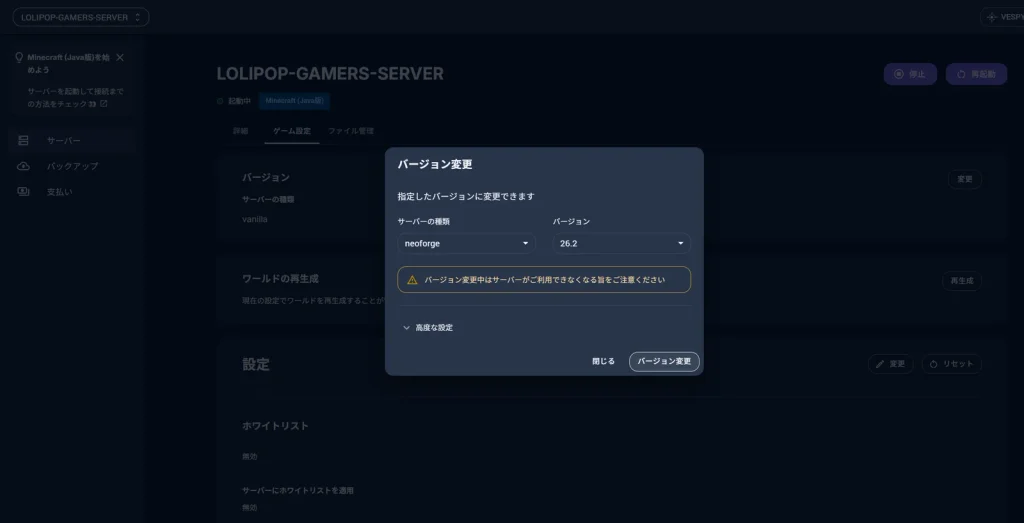Switch to the 詳細 tab

click(x=240, y=131)
